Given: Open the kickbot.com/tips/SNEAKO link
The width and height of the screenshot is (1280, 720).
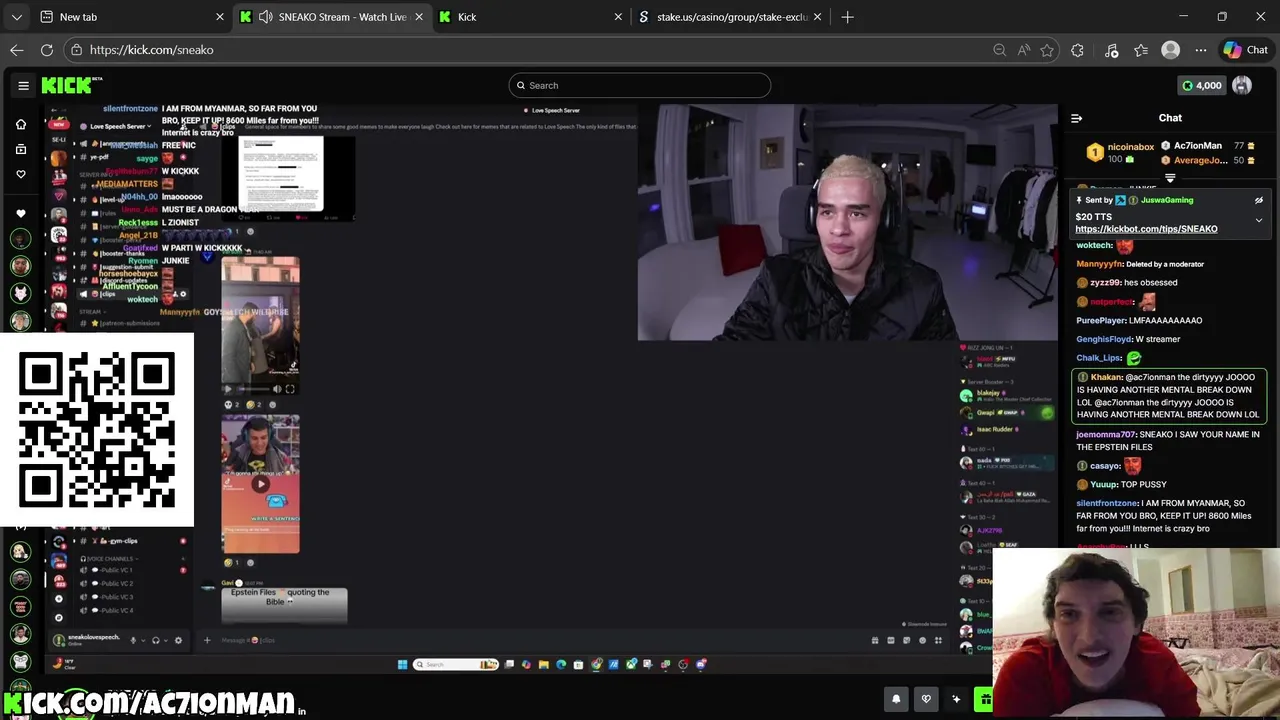Looking at the screenshot, I should coord(1146,229).
